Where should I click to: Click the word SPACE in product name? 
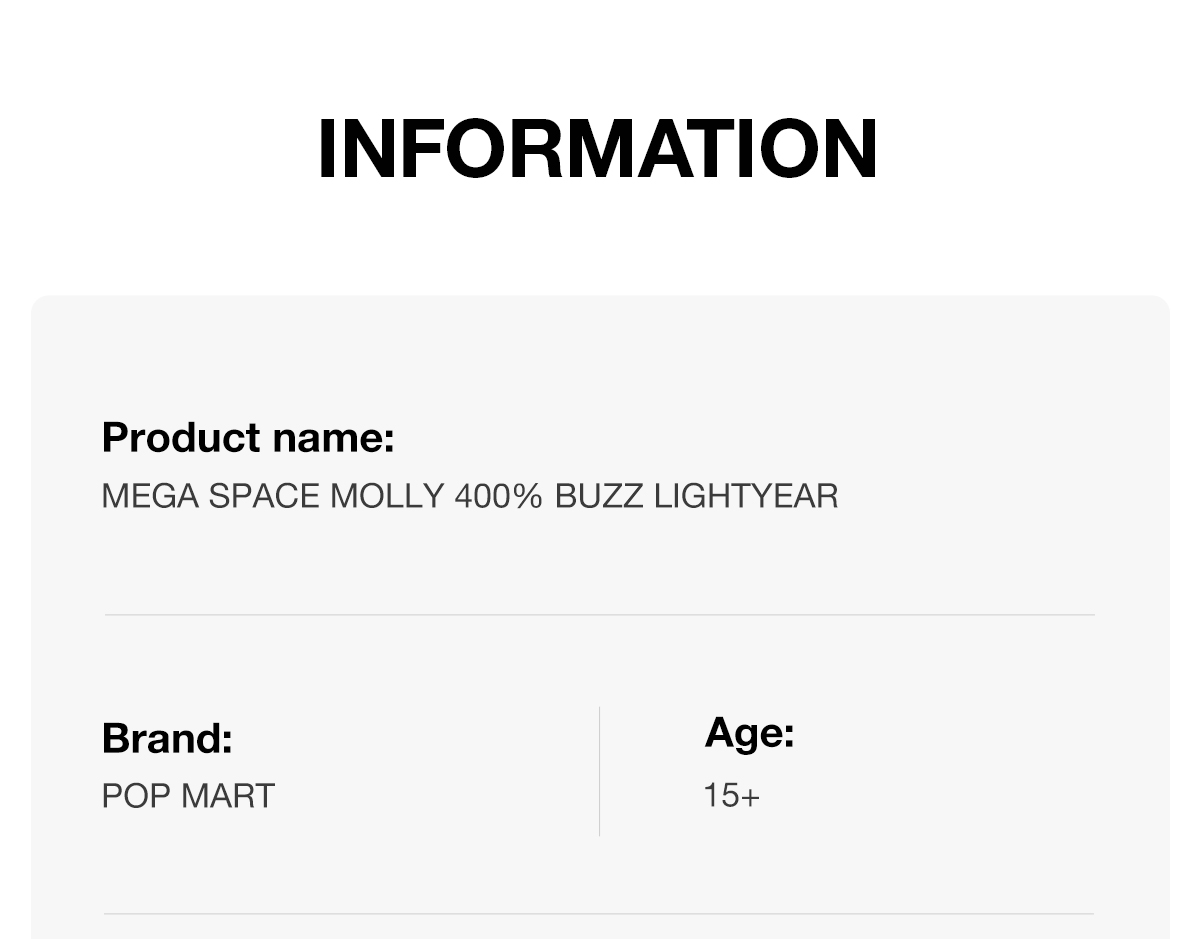[265, 496]
